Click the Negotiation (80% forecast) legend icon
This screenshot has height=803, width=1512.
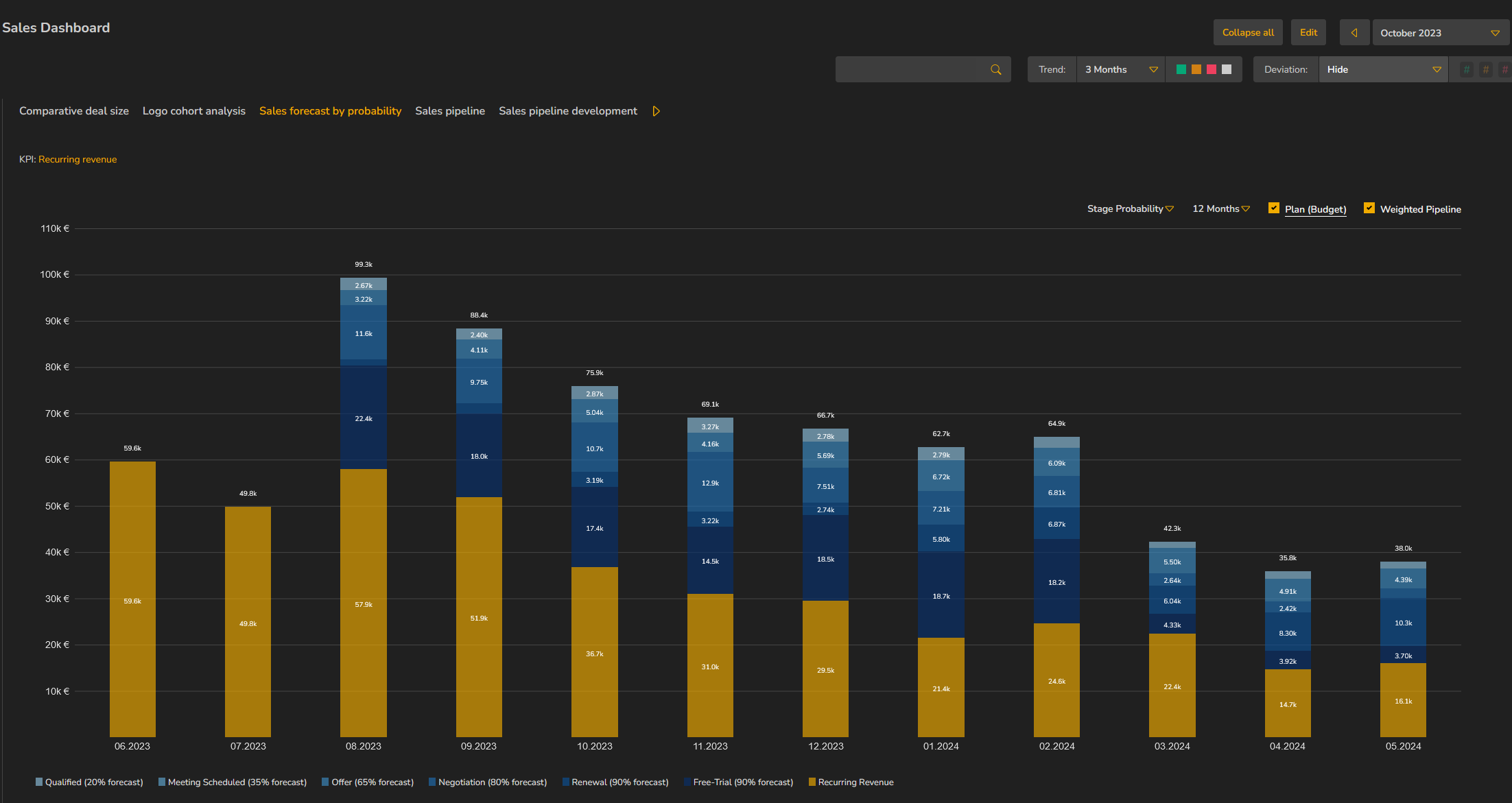point(432,782)
